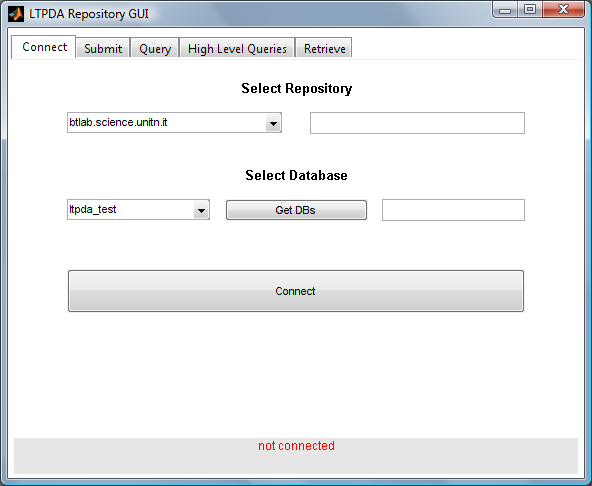Click the Get DBs button
The height and width of the screenshot is (486, 592).
[296, 210]
